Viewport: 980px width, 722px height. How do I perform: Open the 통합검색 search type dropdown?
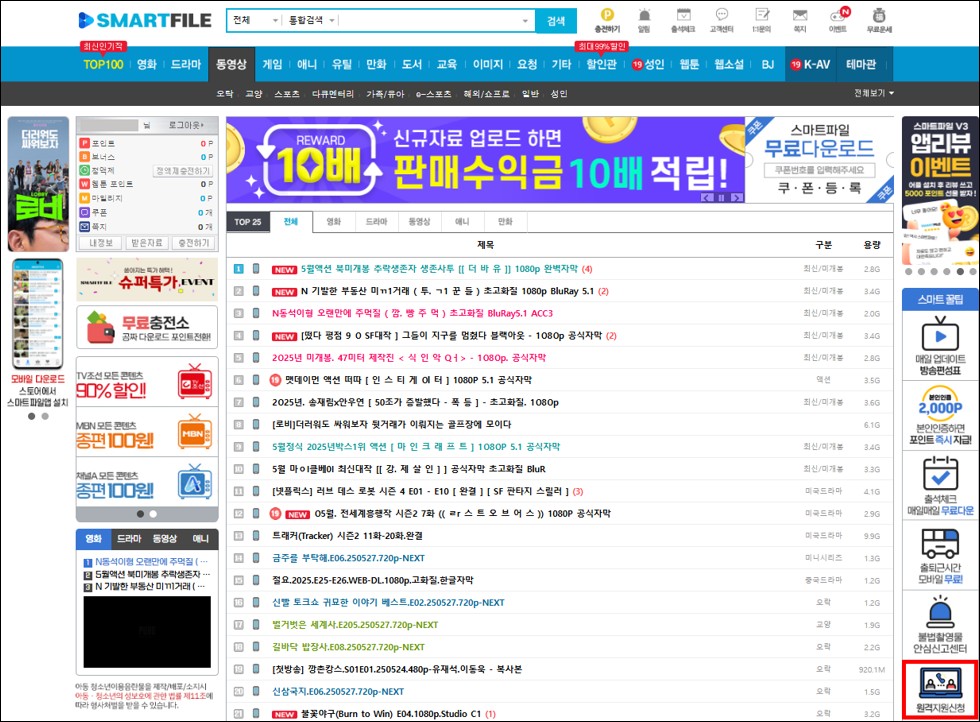point(312,21)
